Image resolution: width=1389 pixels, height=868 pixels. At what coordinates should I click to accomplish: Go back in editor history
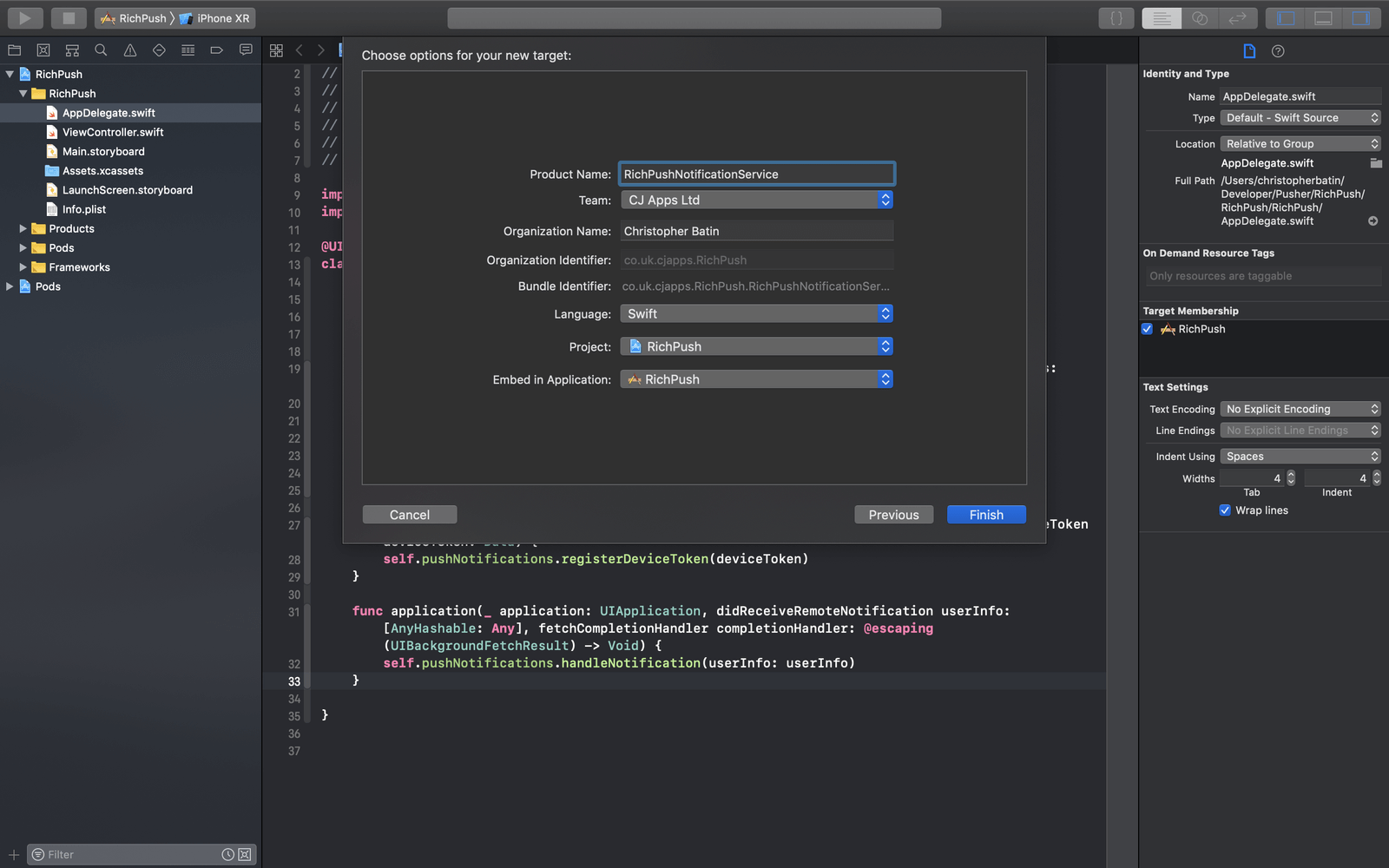(x=300, y=50)
